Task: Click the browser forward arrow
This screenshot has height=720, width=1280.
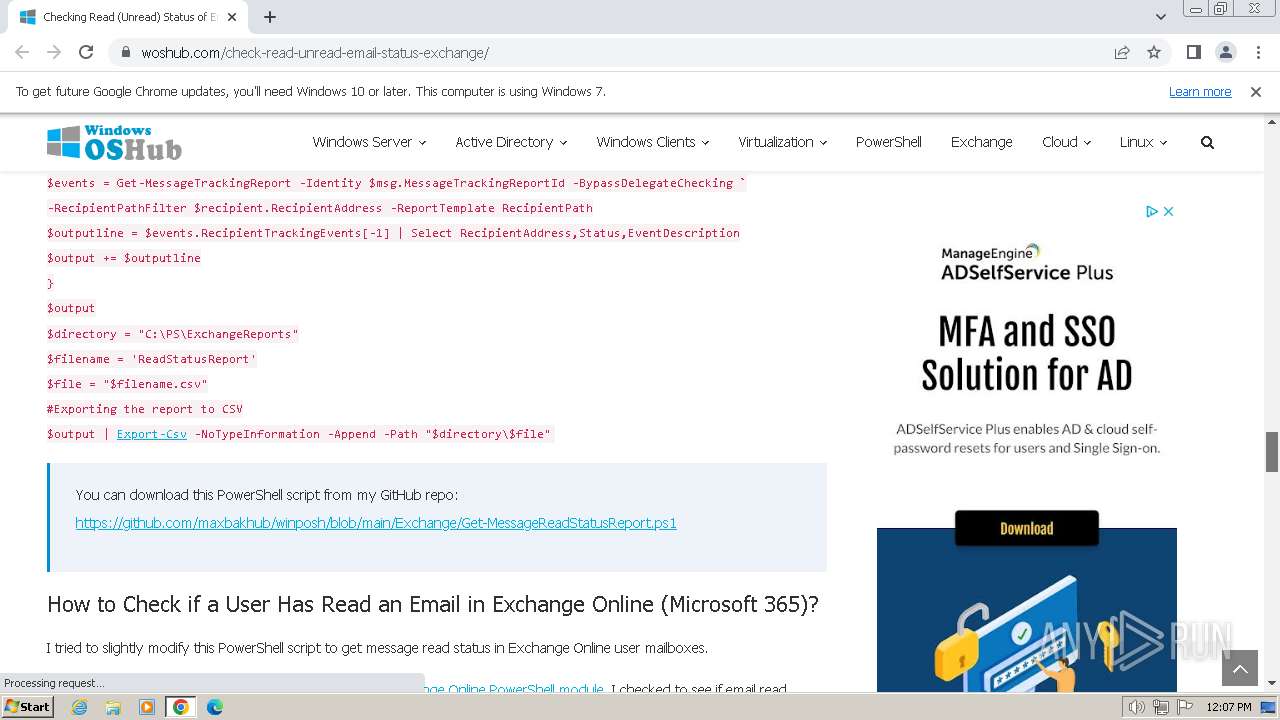Action: [x=54, y=53]
